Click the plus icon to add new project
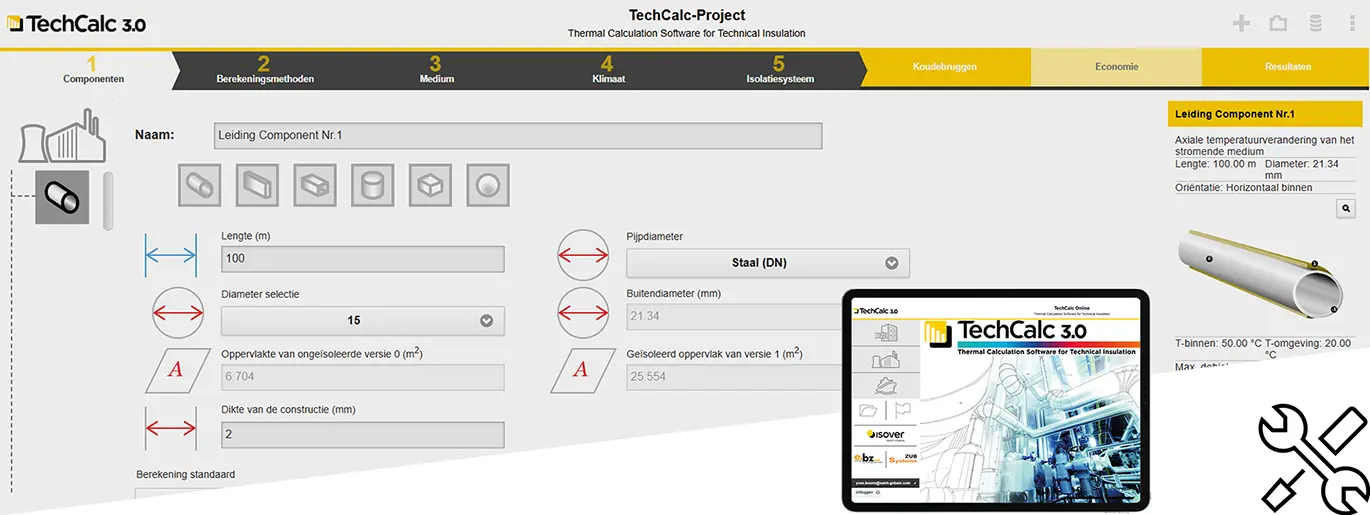 [1241, 23]
